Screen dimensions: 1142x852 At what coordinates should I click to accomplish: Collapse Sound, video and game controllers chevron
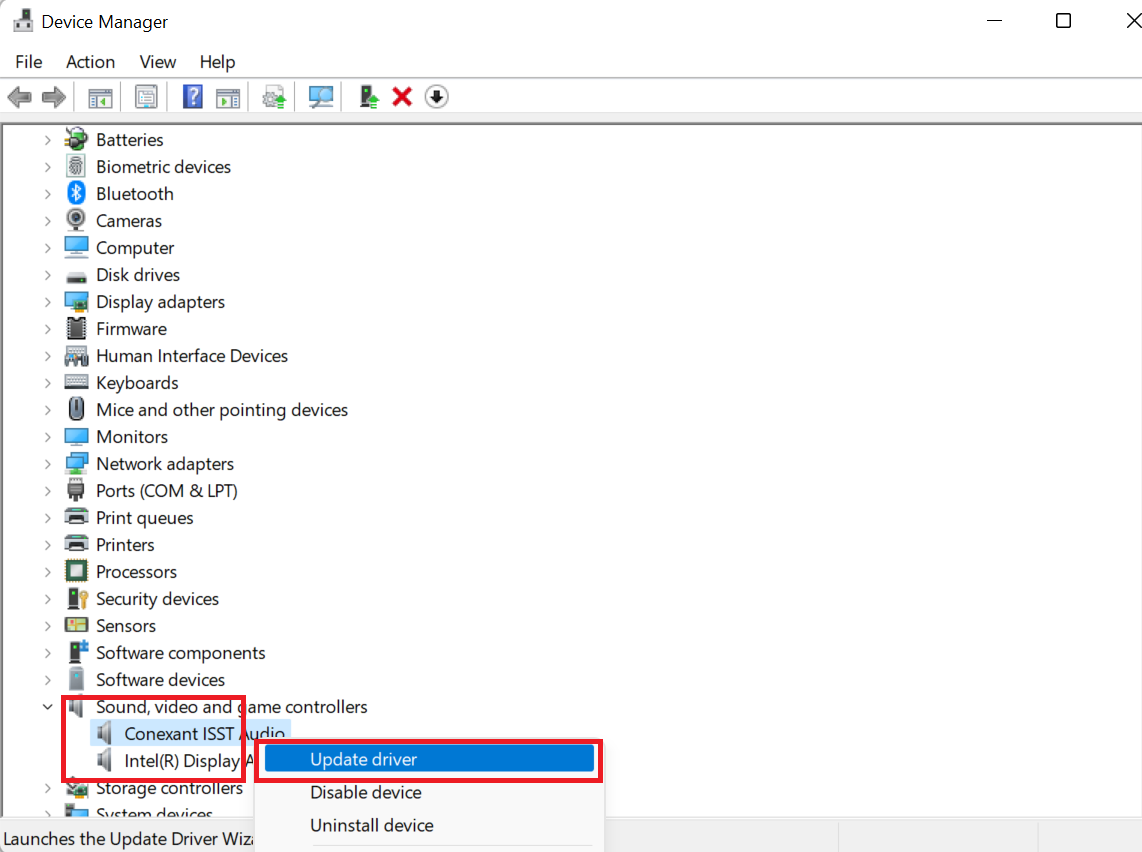pyautogui.click(x=47, y=706)
